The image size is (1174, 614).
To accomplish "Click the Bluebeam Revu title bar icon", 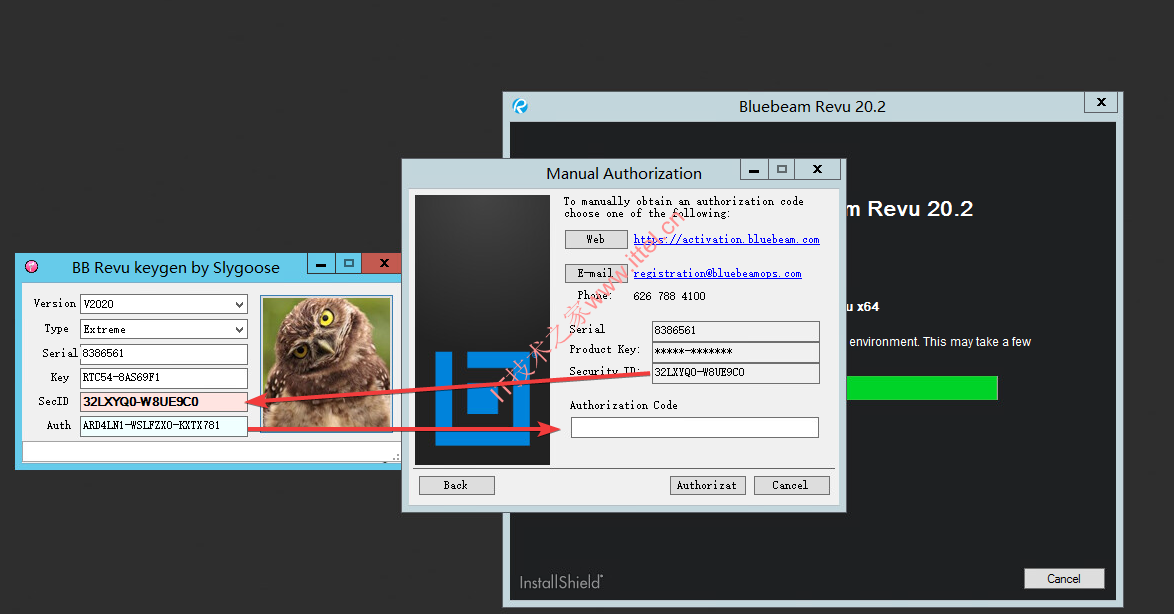I will [520, 106].
